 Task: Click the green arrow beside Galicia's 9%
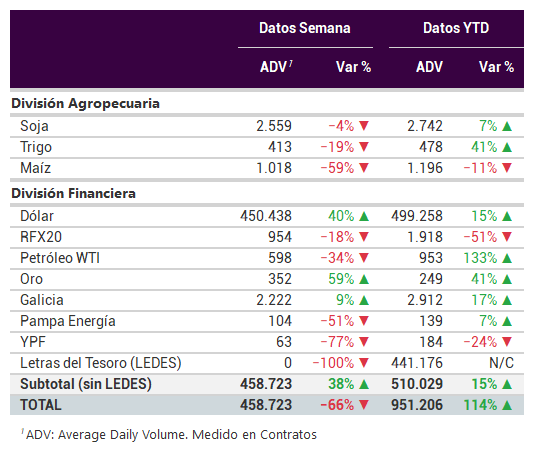pyautogui.click(x=364, y=300)
